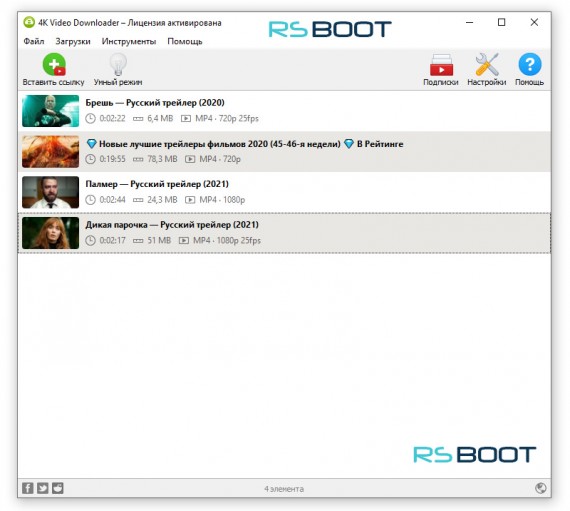Toggle the Умный режим lightbulb

point(118,65)
